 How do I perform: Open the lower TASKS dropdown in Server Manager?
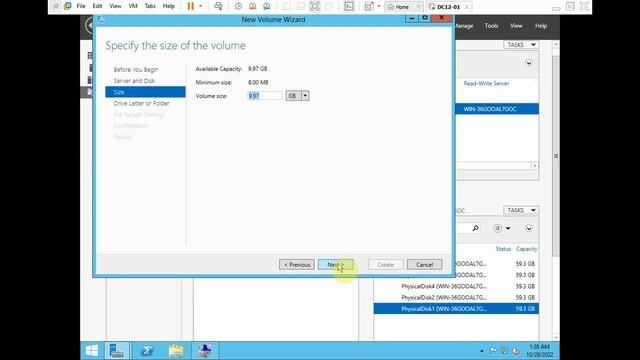[521, 210]
